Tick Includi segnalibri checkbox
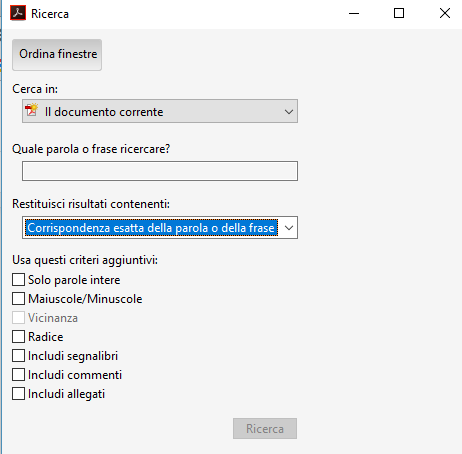This screenshot has width=462, height=454. [x=18, y=356]
